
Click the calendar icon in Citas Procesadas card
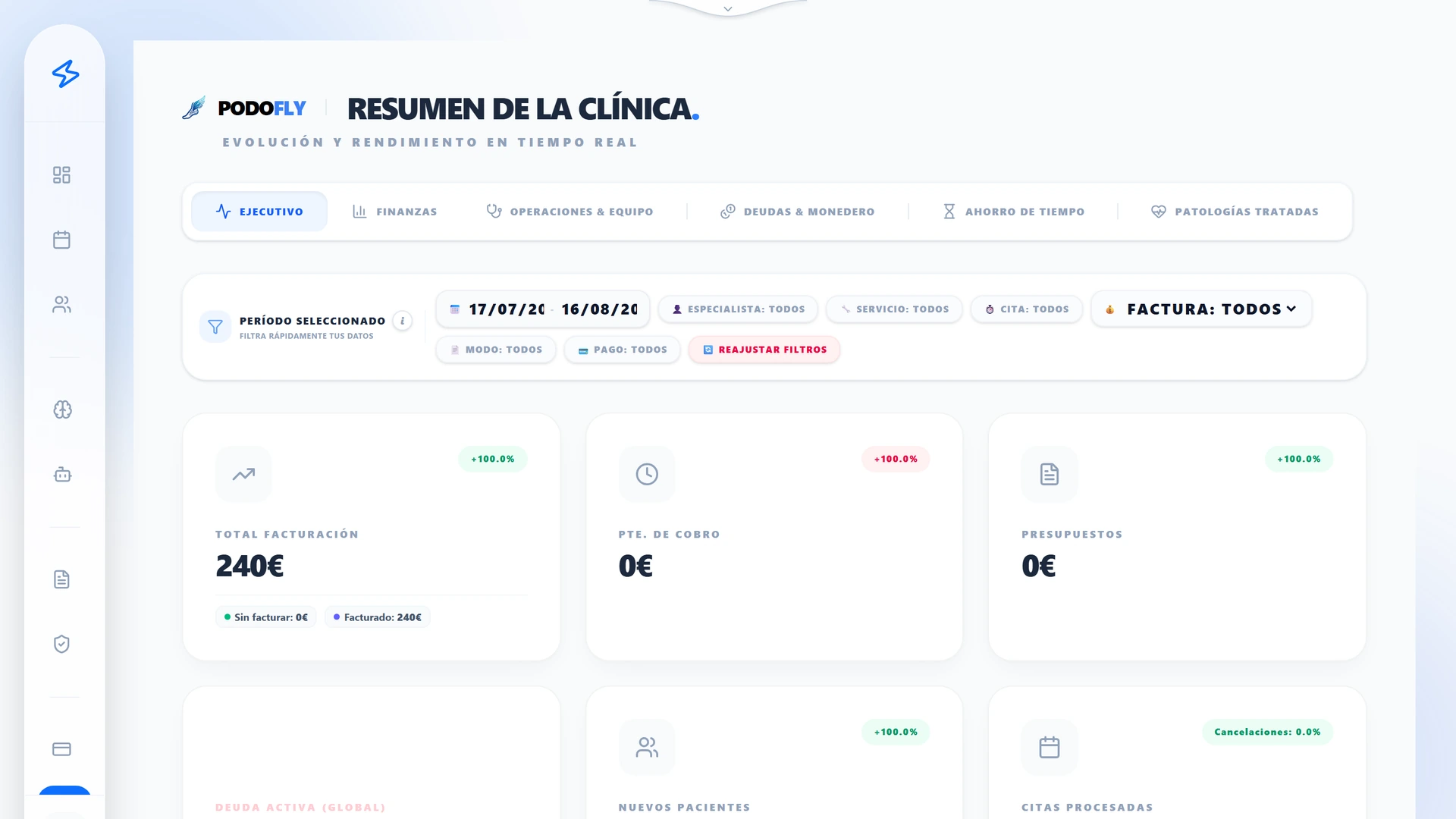[x=1050, y=747]
